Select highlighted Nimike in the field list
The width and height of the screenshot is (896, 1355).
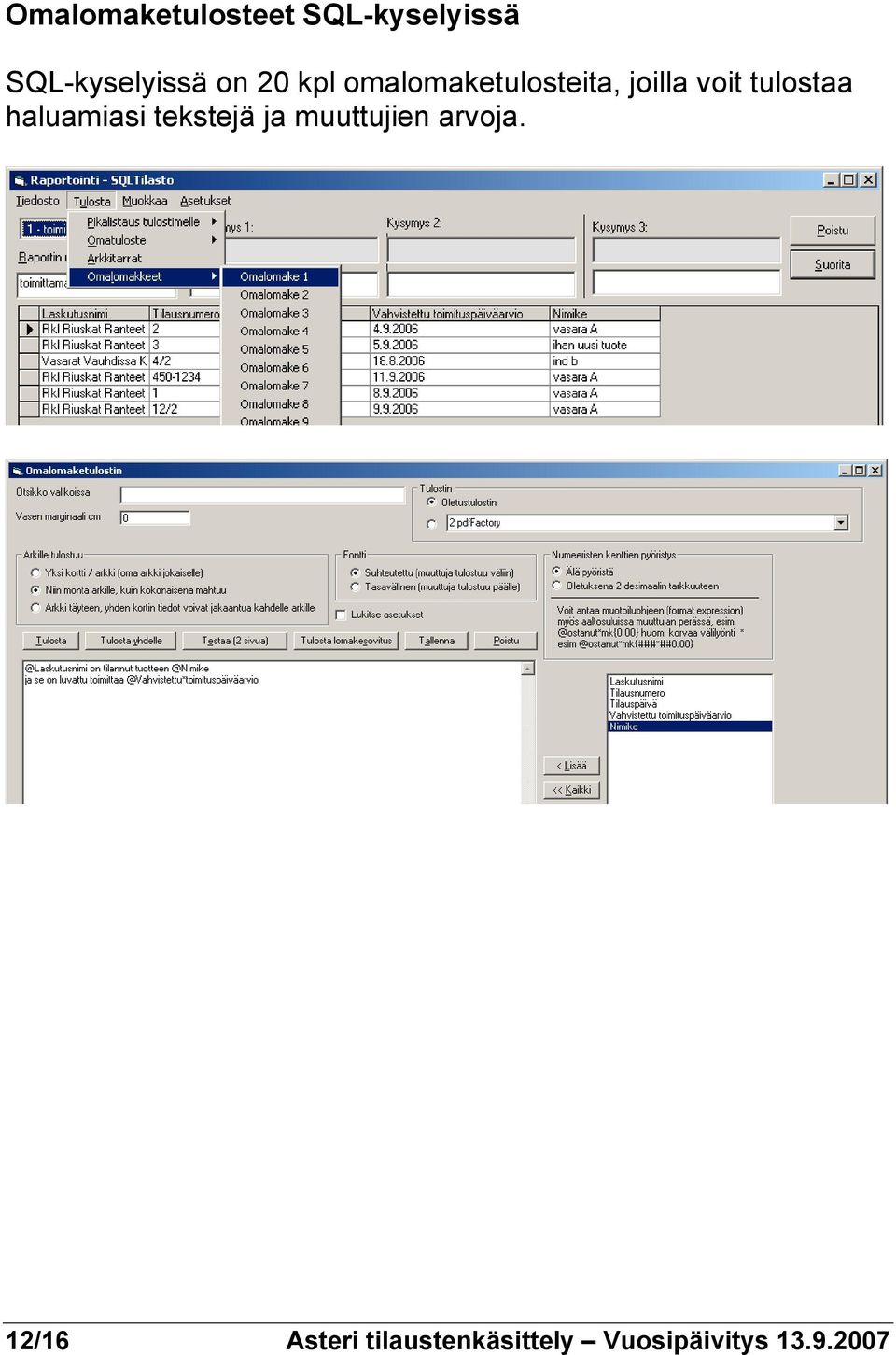click(690, 727)
